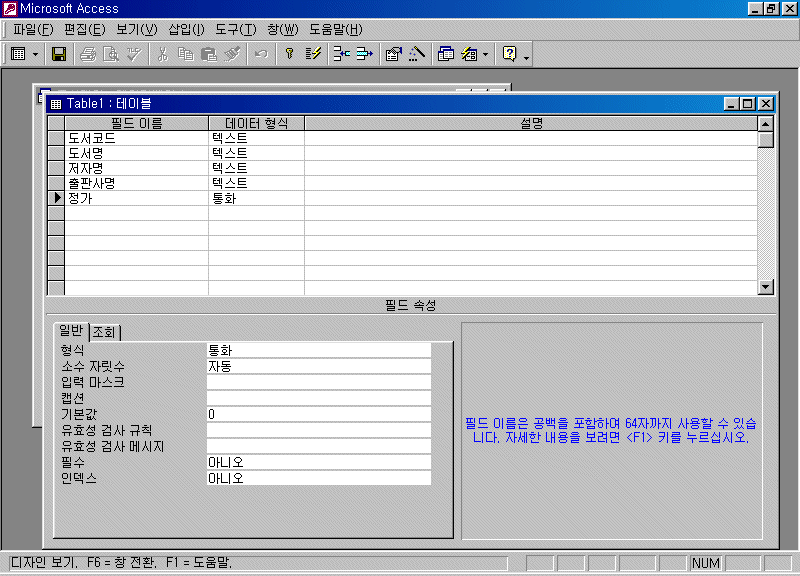Click the Insert Rows toolbar icon

tap(341, 54)
